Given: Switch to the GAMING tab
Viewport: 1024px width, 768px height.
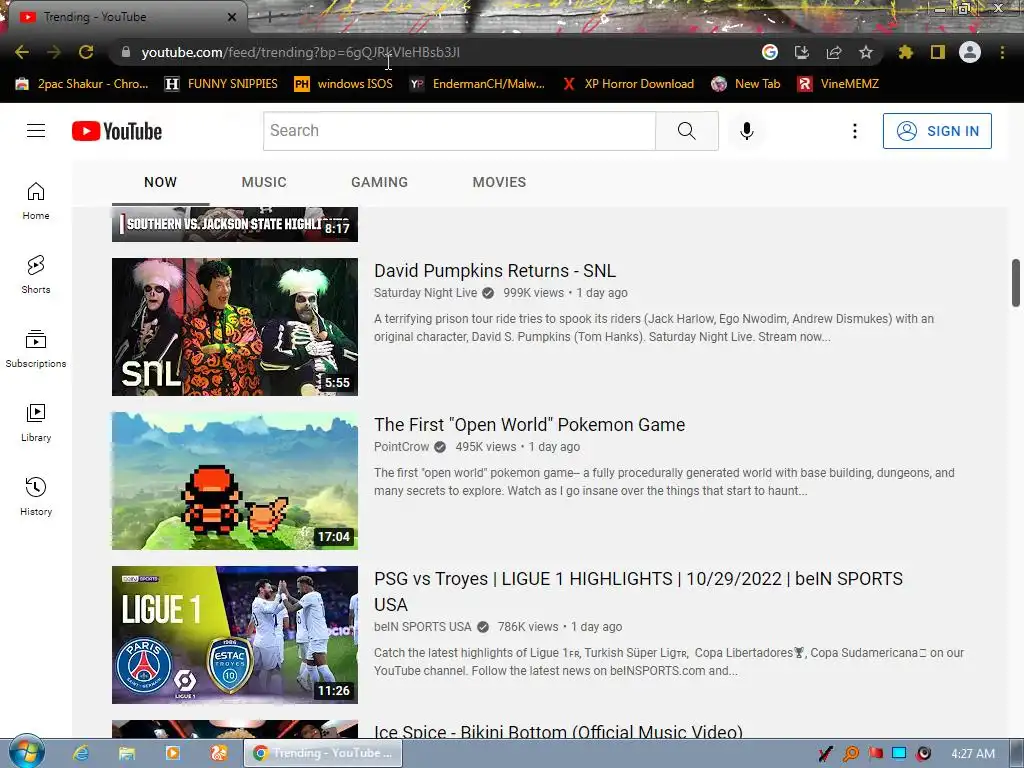Looking at the screenshot, I should coord(379,182).
